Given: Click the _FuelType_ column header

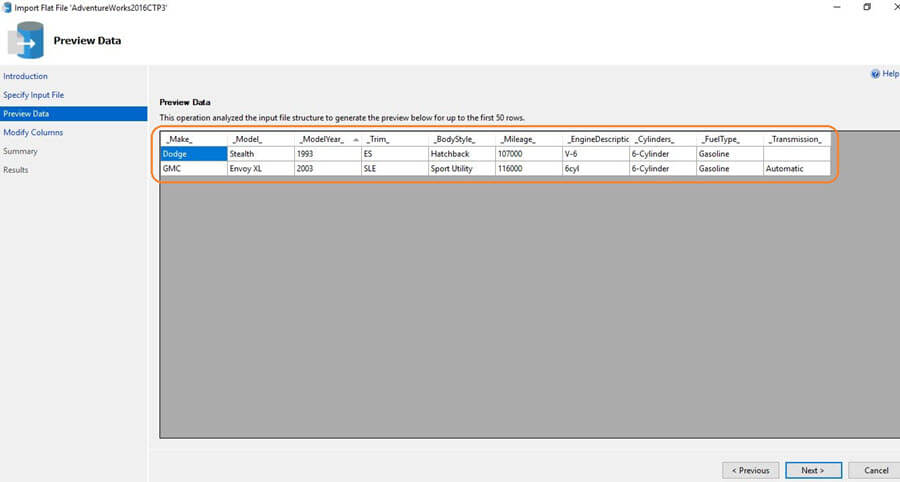Looking at the screenshot, I should click(x=731, y=139).
